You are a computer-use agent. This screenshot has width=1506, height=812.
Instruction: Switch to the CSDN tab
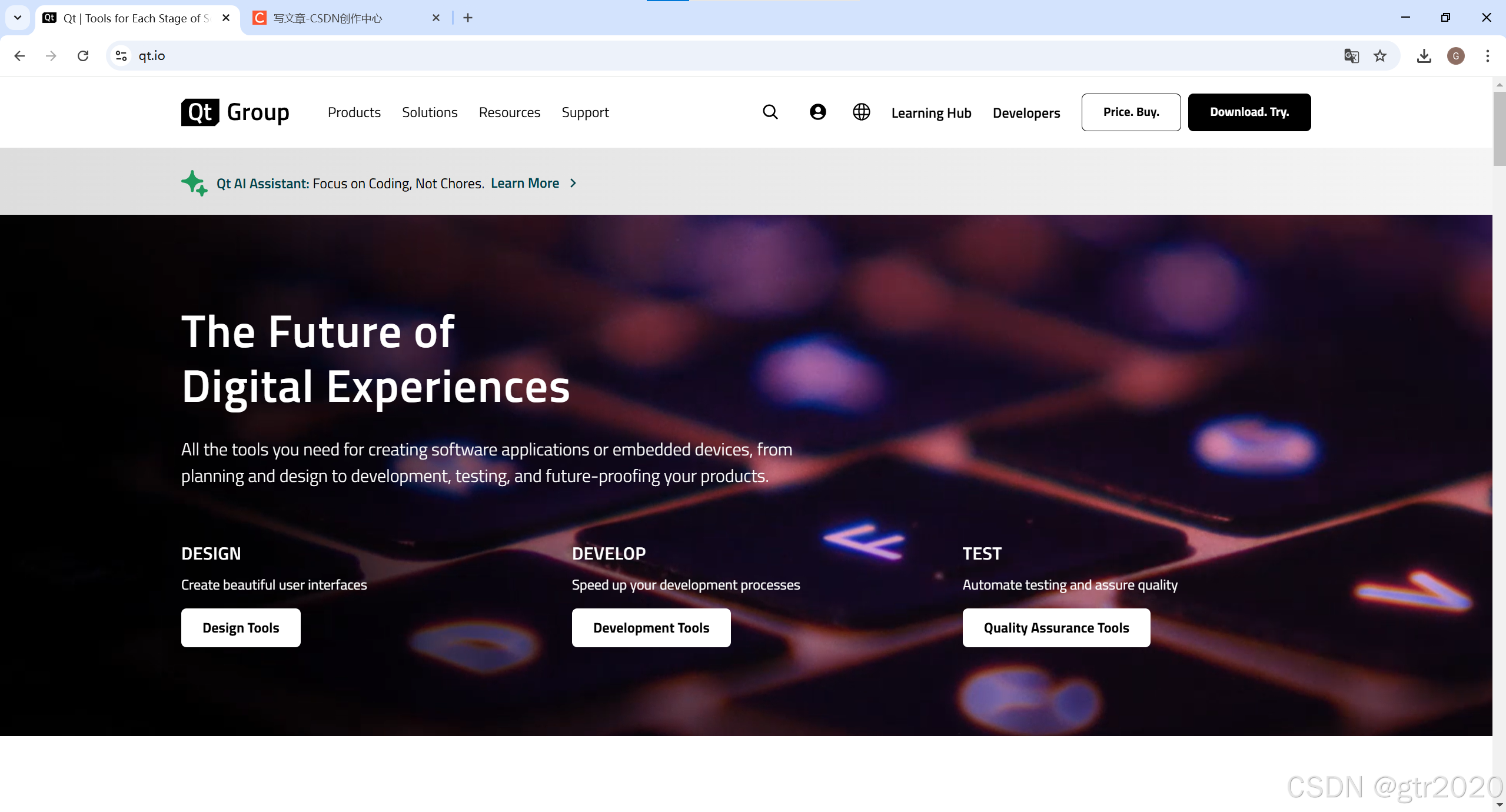[341, 18]
